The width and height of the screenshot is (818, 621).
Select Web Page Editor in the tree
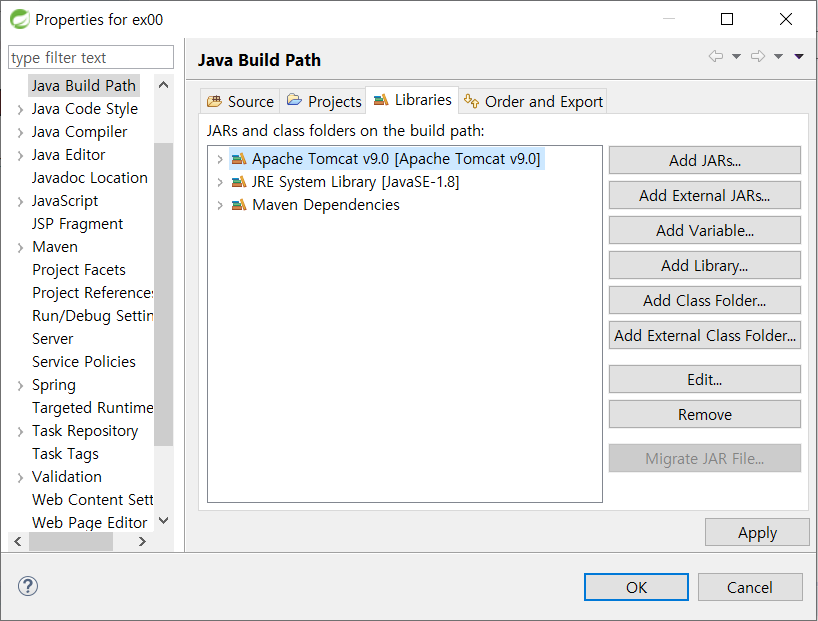90,522
